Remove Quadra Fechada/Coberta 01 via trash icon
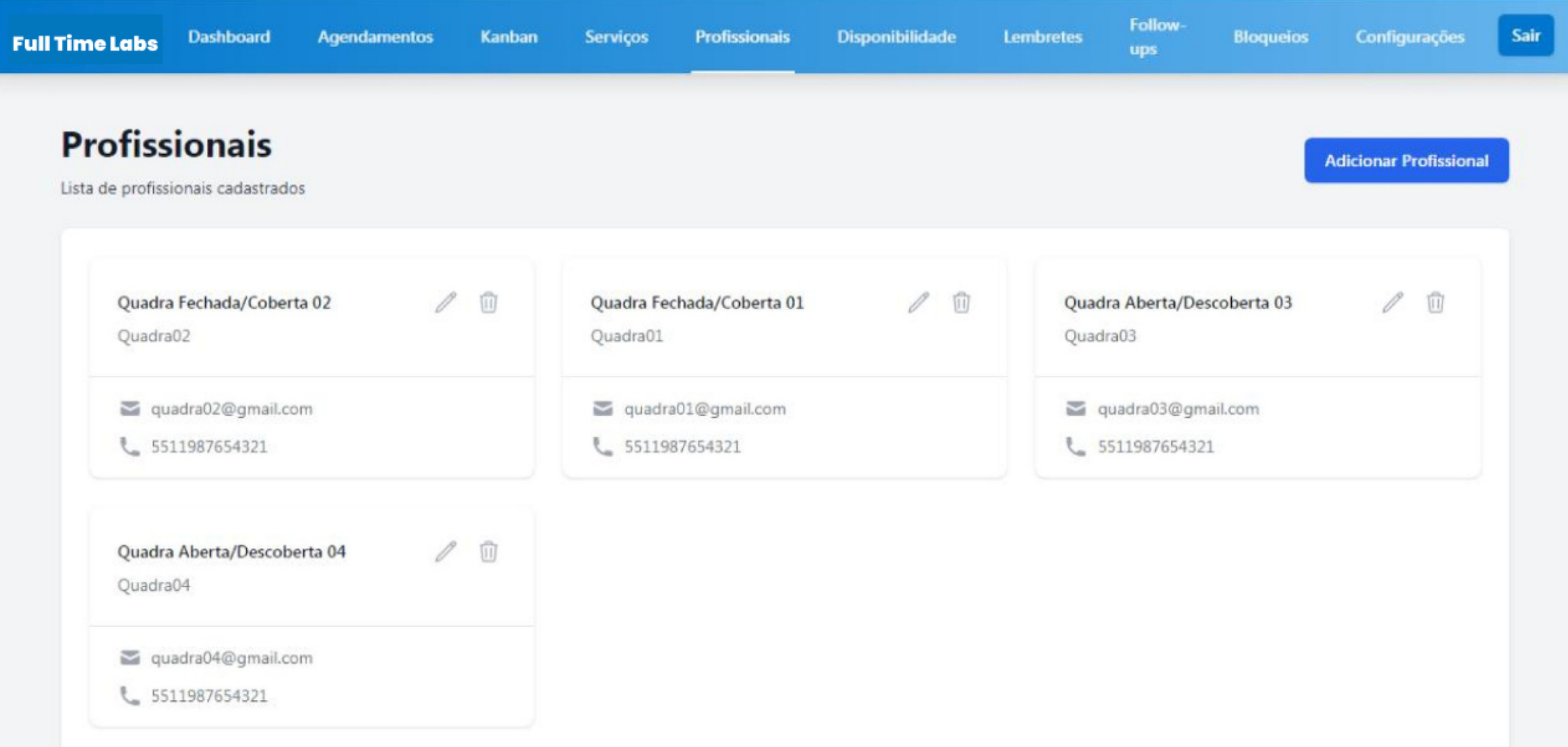 [x=961, y=302]
